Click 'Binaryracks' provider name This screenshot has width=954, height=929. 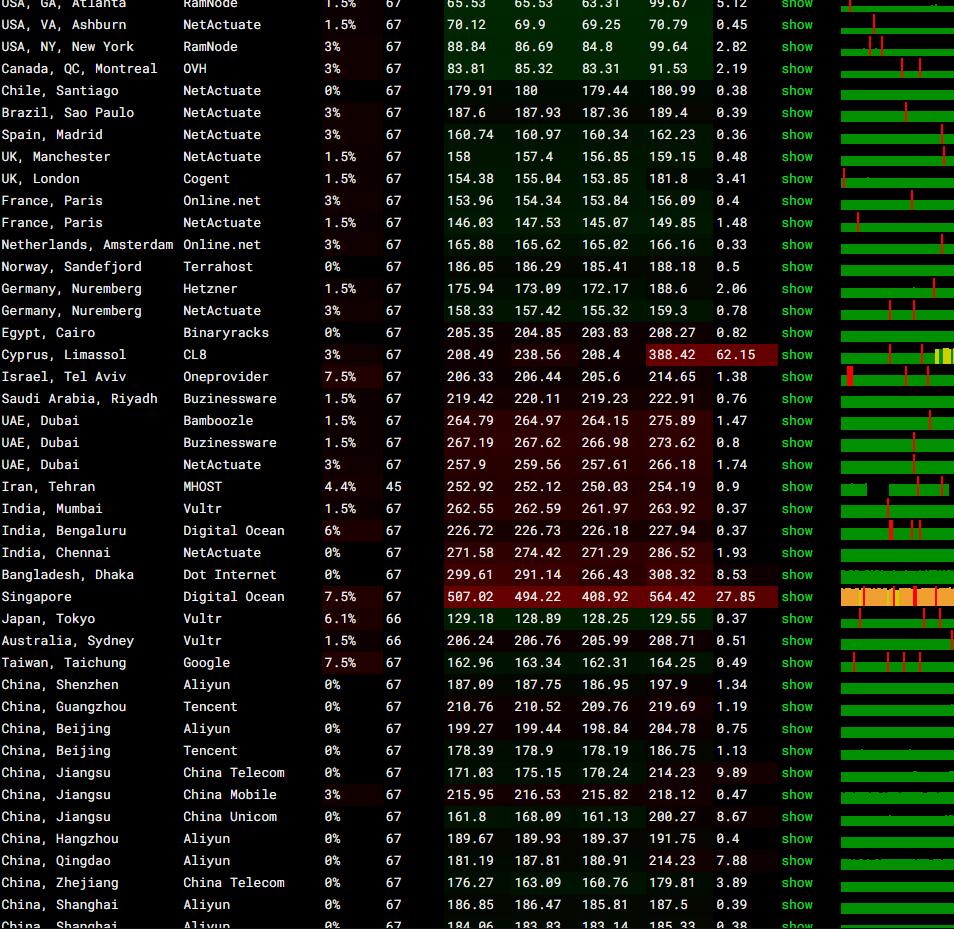(226, 332)
